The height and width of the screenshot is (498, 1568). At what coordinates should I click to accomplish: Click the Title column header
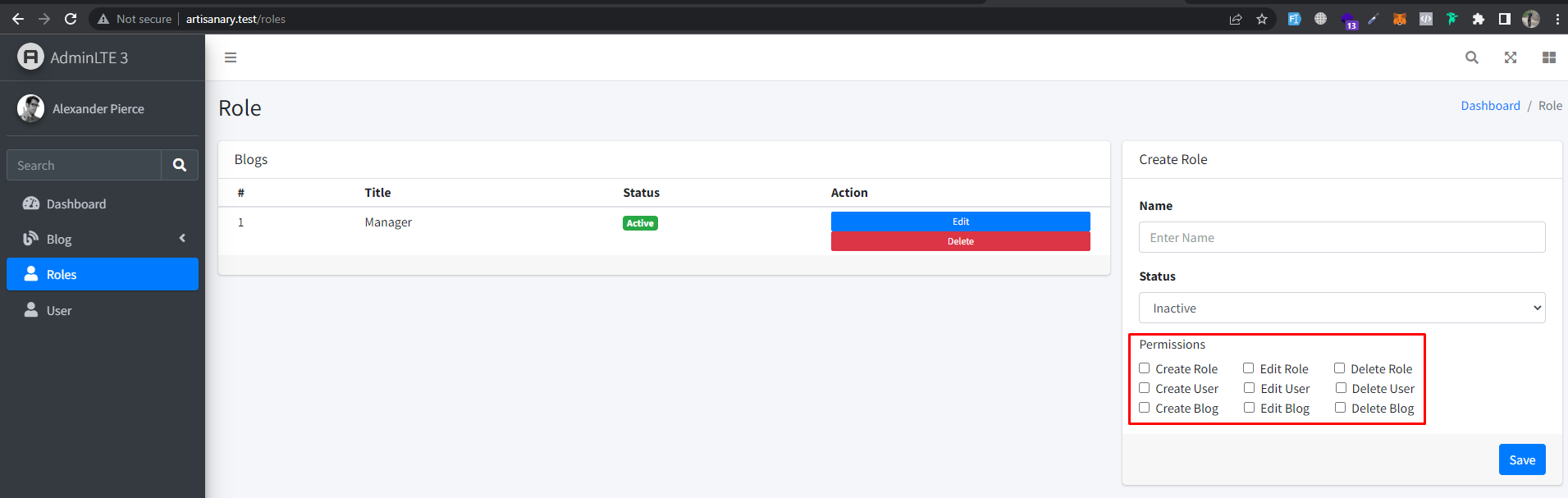coord(377,193)
